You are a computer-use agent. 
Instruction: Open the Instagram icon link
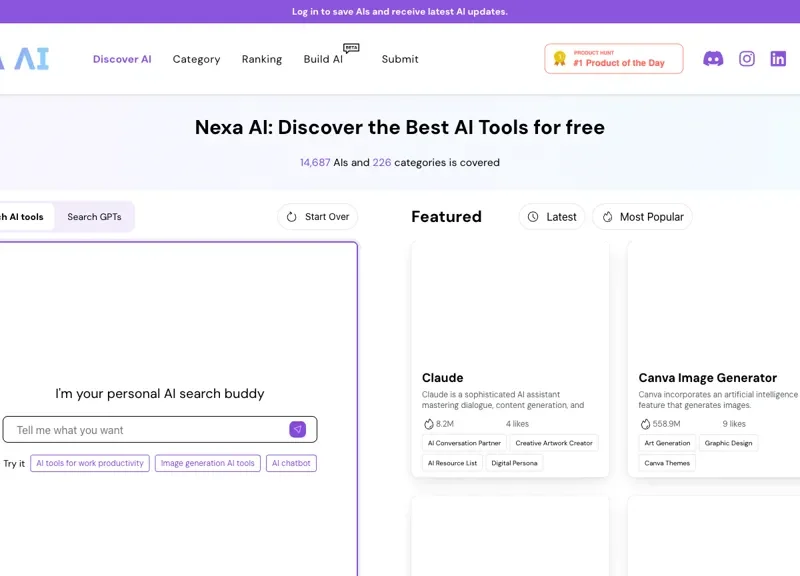coord(746,59)
